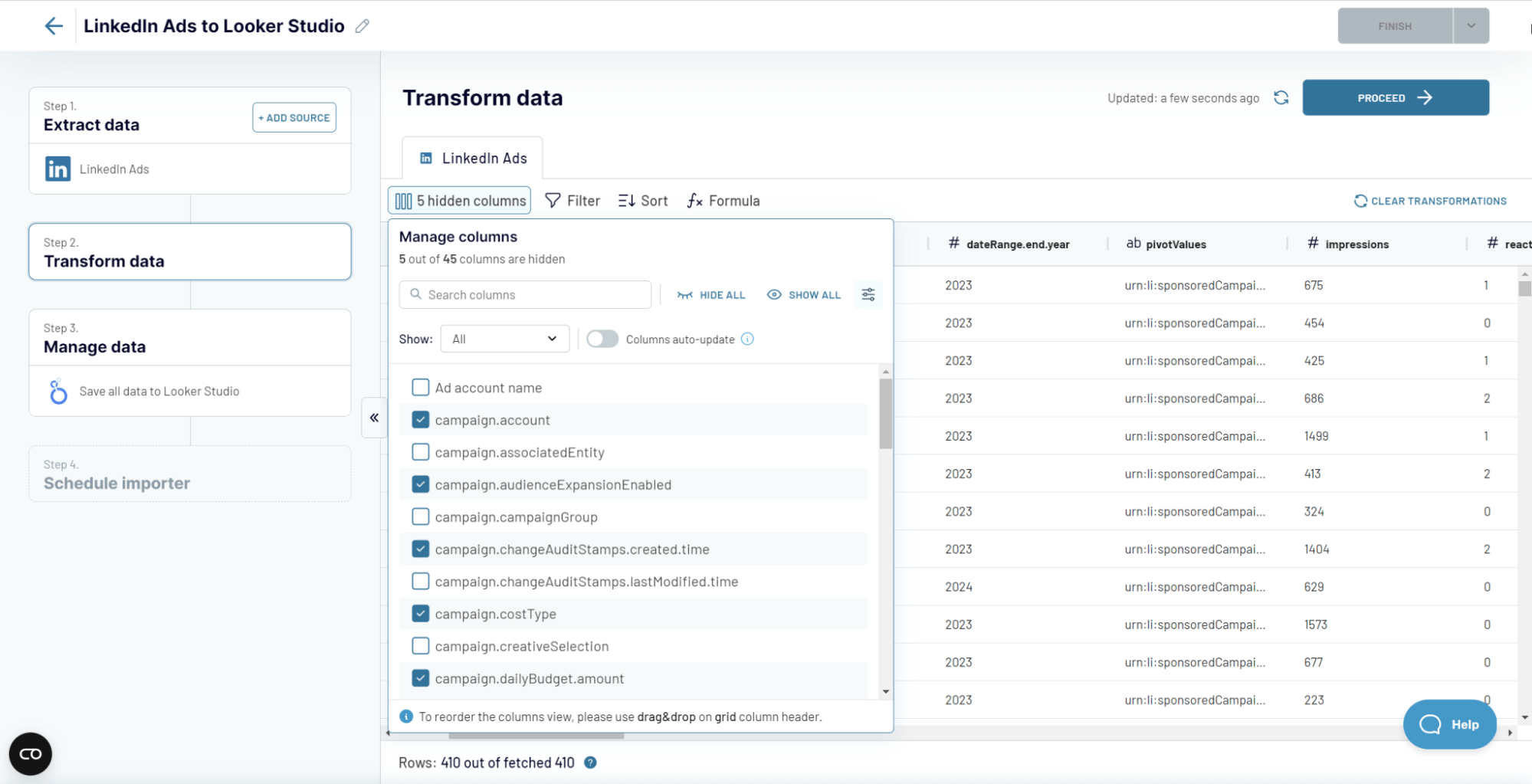
Task: Click SHOW ALL columns
Action: click(x=804, y=295)
